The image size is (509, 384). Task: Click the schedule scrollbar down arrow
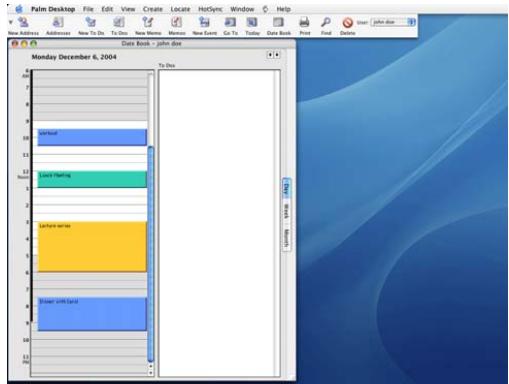tap(151, 373)
